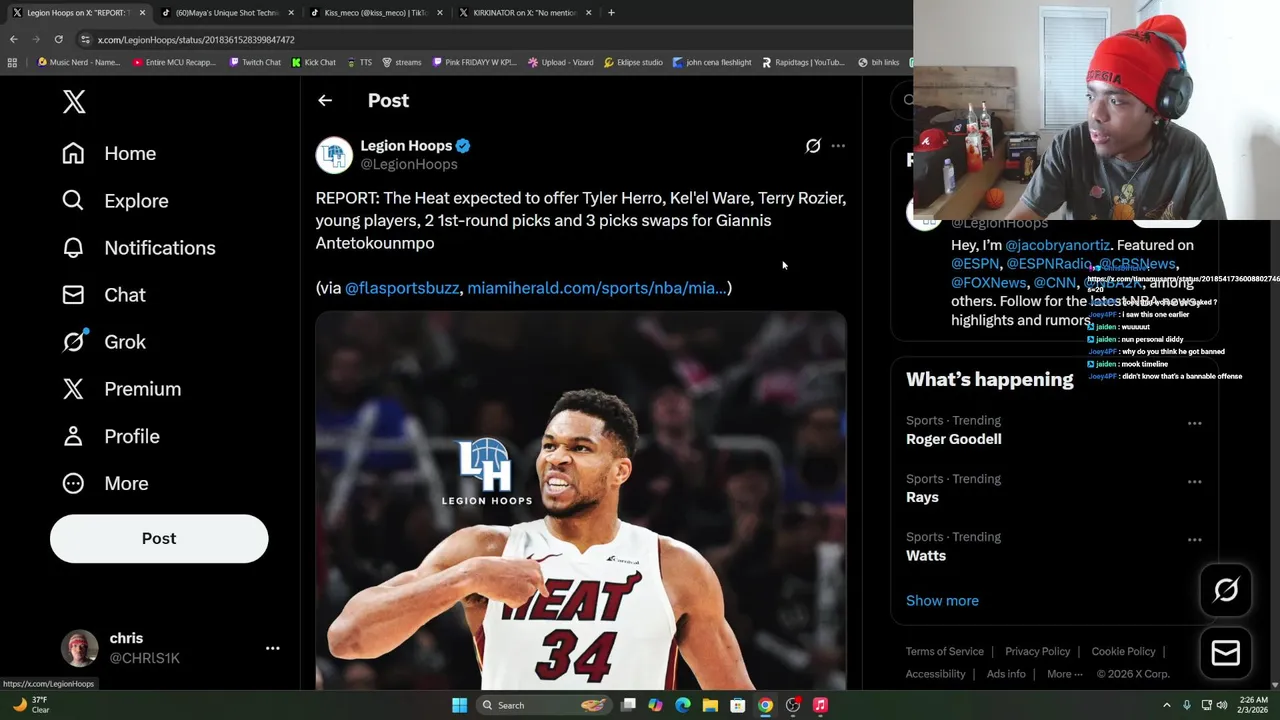Screen dimensions: 1280x720
Task: Open the @ESPN mention in the bio
Action: click(x=975, y=264)
